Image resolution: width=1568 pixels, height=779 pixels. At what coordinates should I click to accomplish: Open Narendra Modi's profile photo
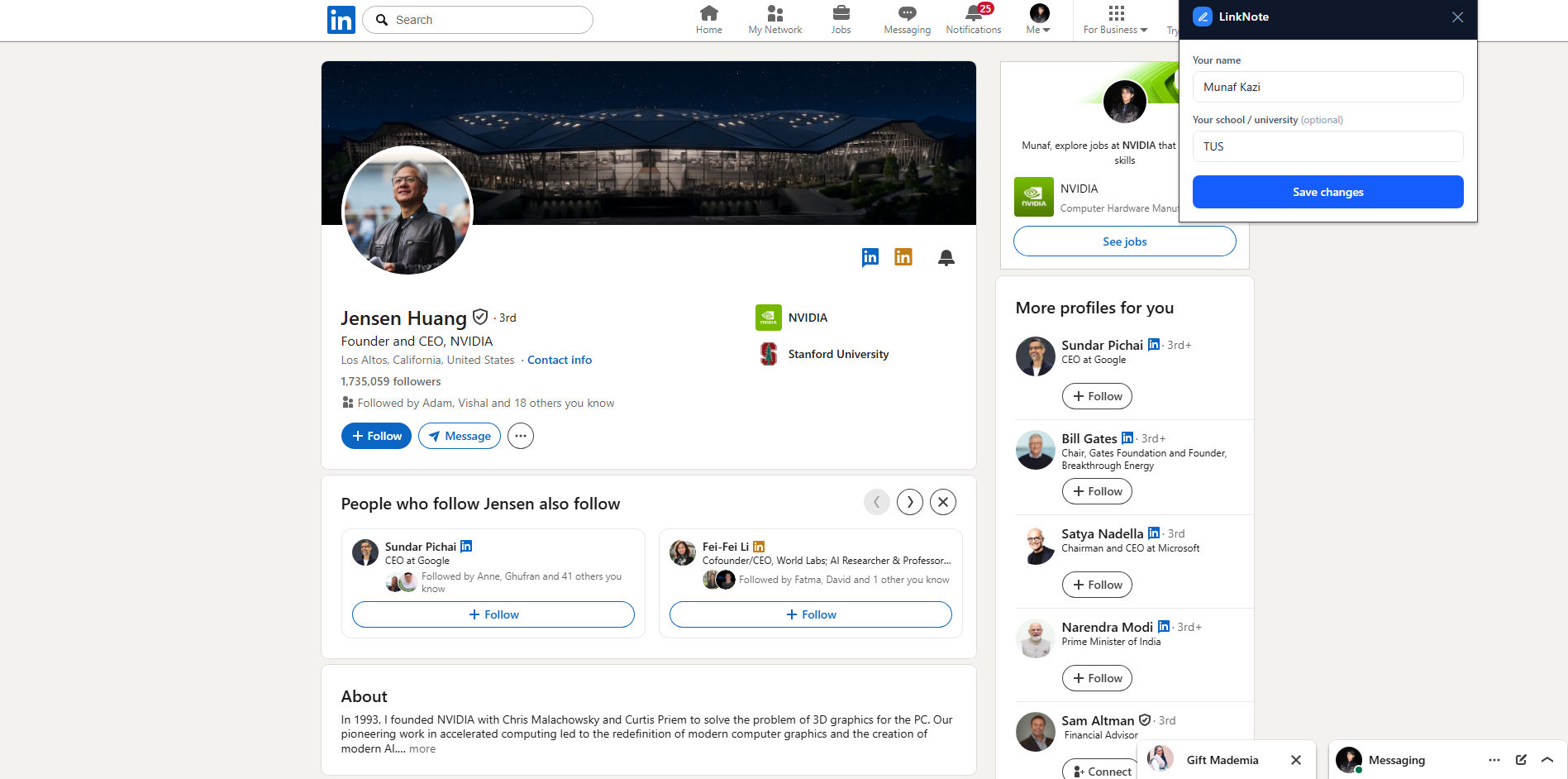(1036, 638)
